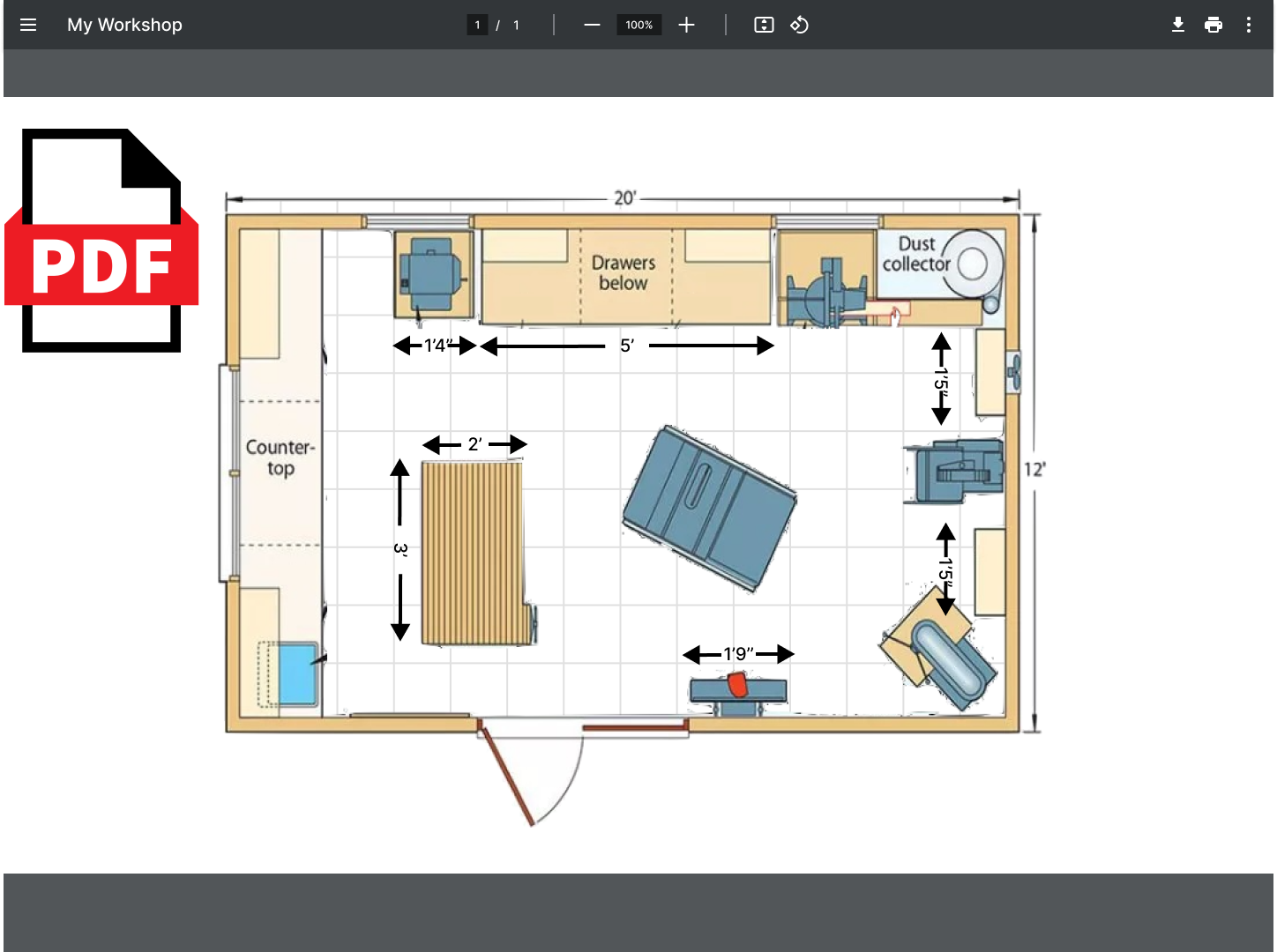This screenshot has height=952, width=1277.
Task: Click the My Workshop document title
Action: coord(124,25)
